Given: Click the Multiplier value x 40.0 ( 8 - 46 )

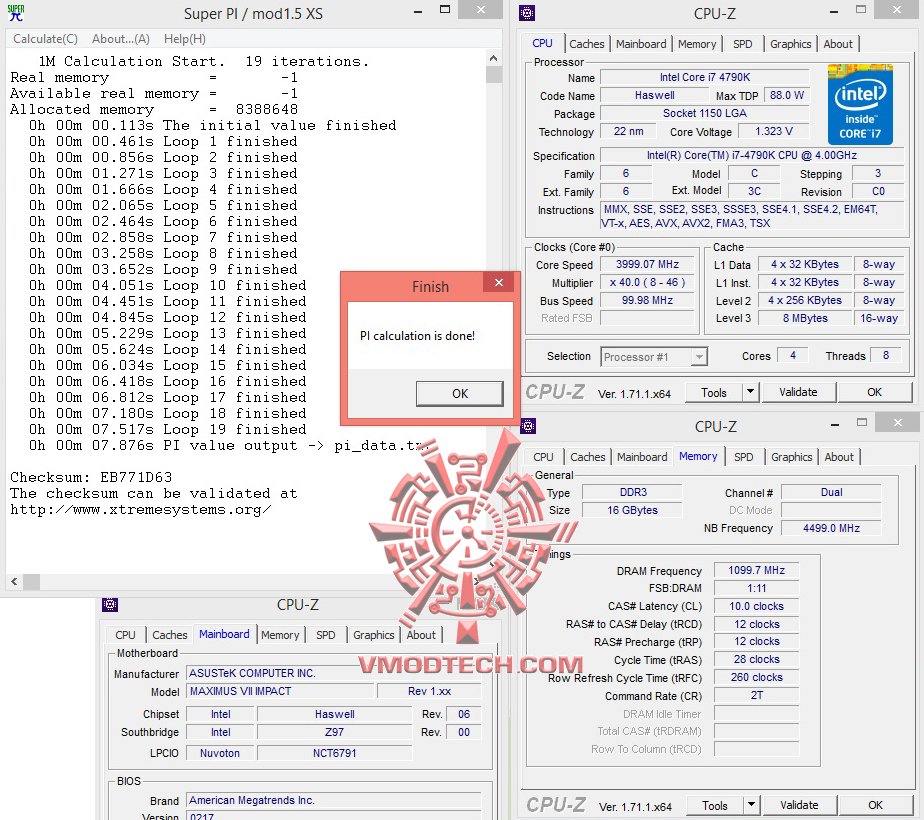Looking at the screenshot, I should tap(647, 282).
